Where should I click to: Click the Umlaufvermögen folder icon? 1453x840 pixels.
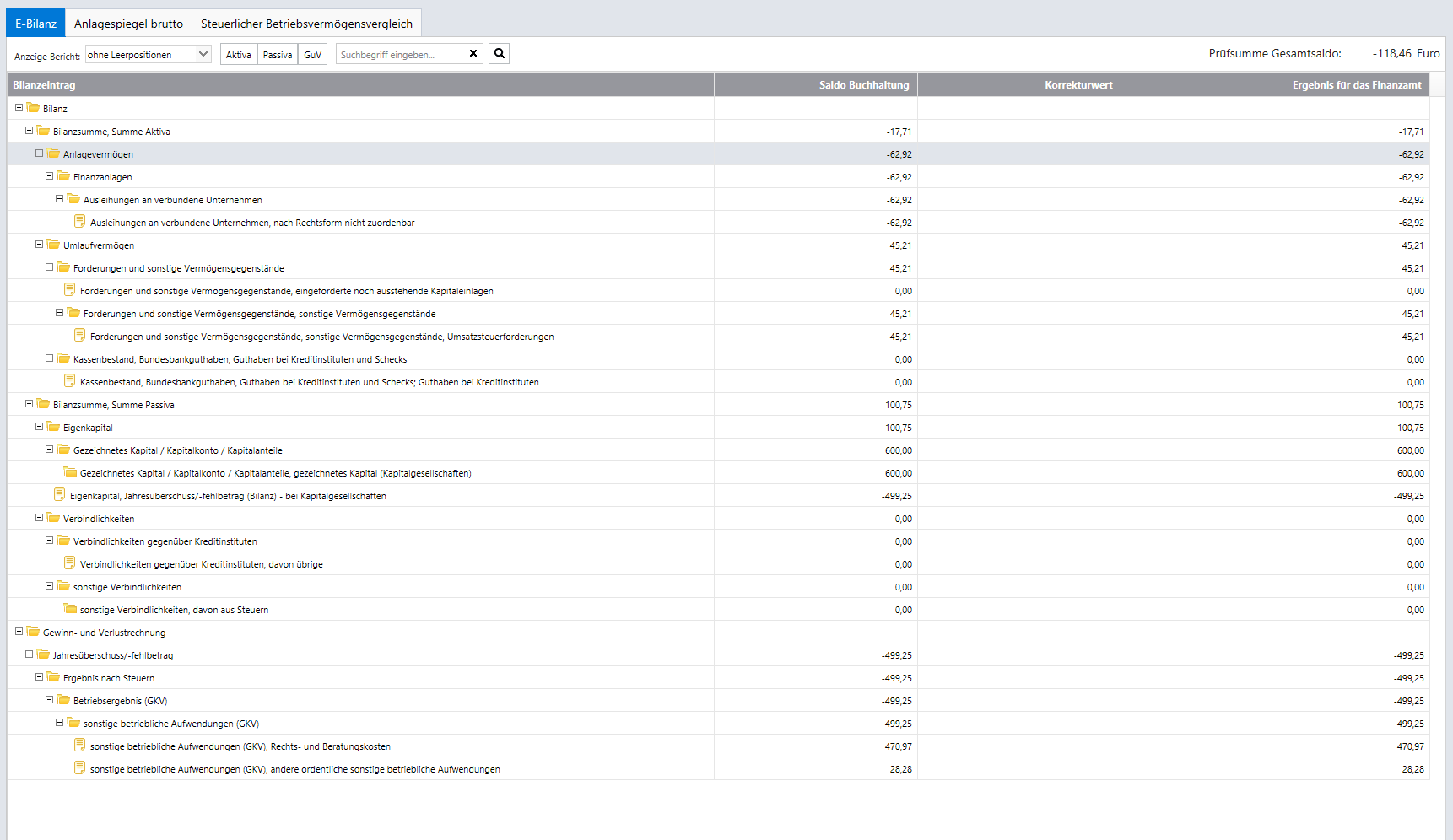(x=53, y=245)
